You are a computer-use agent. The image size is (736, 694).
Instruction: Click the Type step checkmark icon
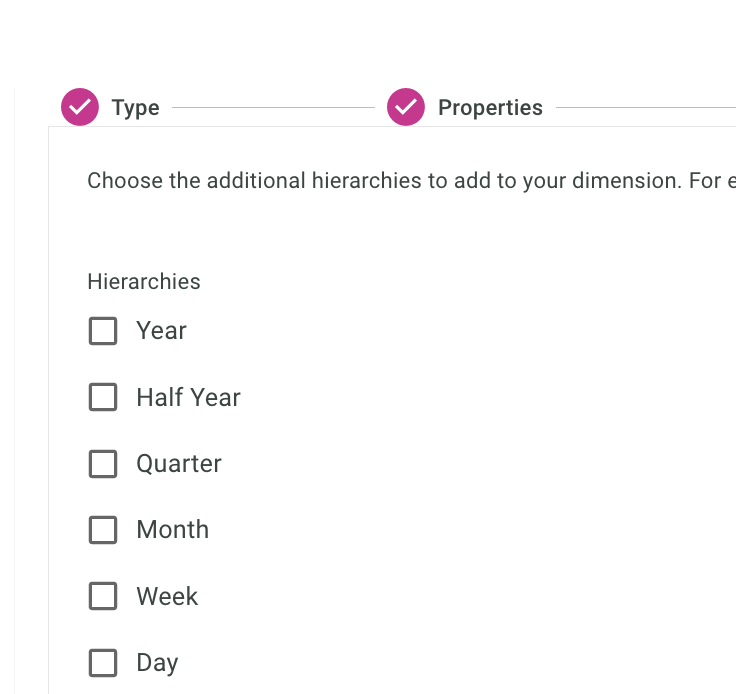(80, 107)
